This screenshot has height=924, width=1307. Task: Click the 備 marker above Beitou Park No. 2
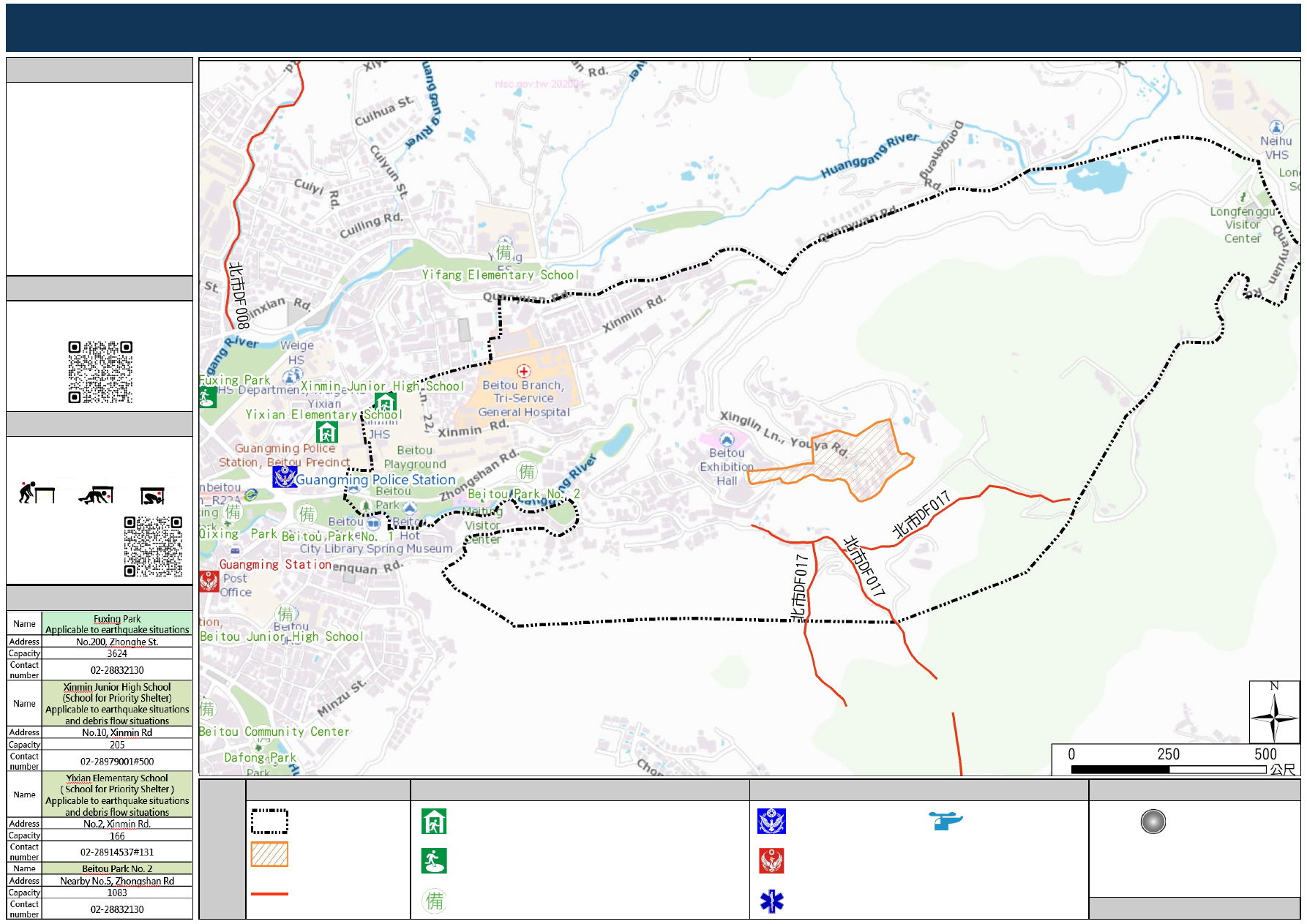pyautogui.click(x=526, y=472)
